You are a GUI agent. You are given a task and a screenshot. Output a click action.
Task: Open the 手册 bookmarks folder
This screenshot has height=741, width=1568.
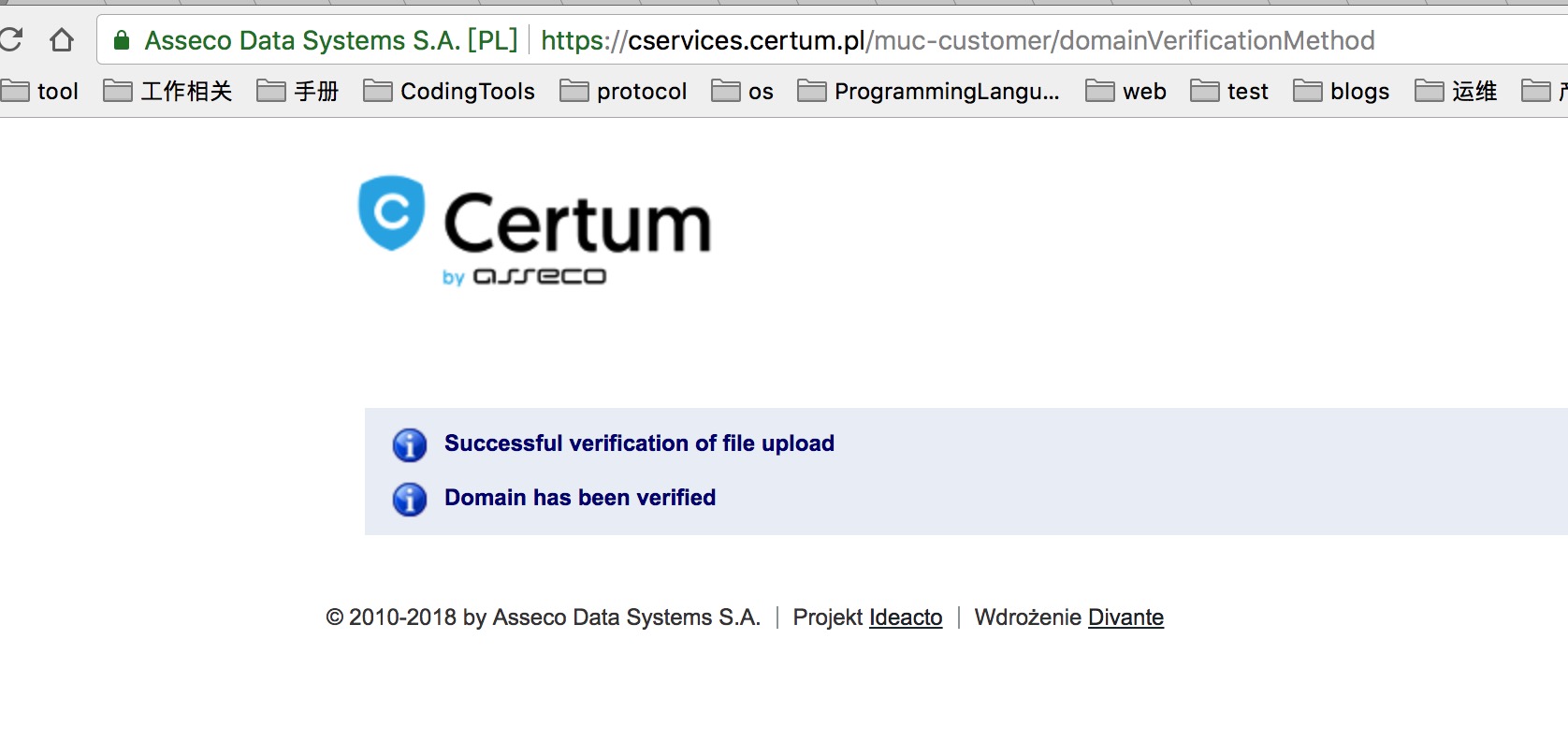(x=298, y=91)
